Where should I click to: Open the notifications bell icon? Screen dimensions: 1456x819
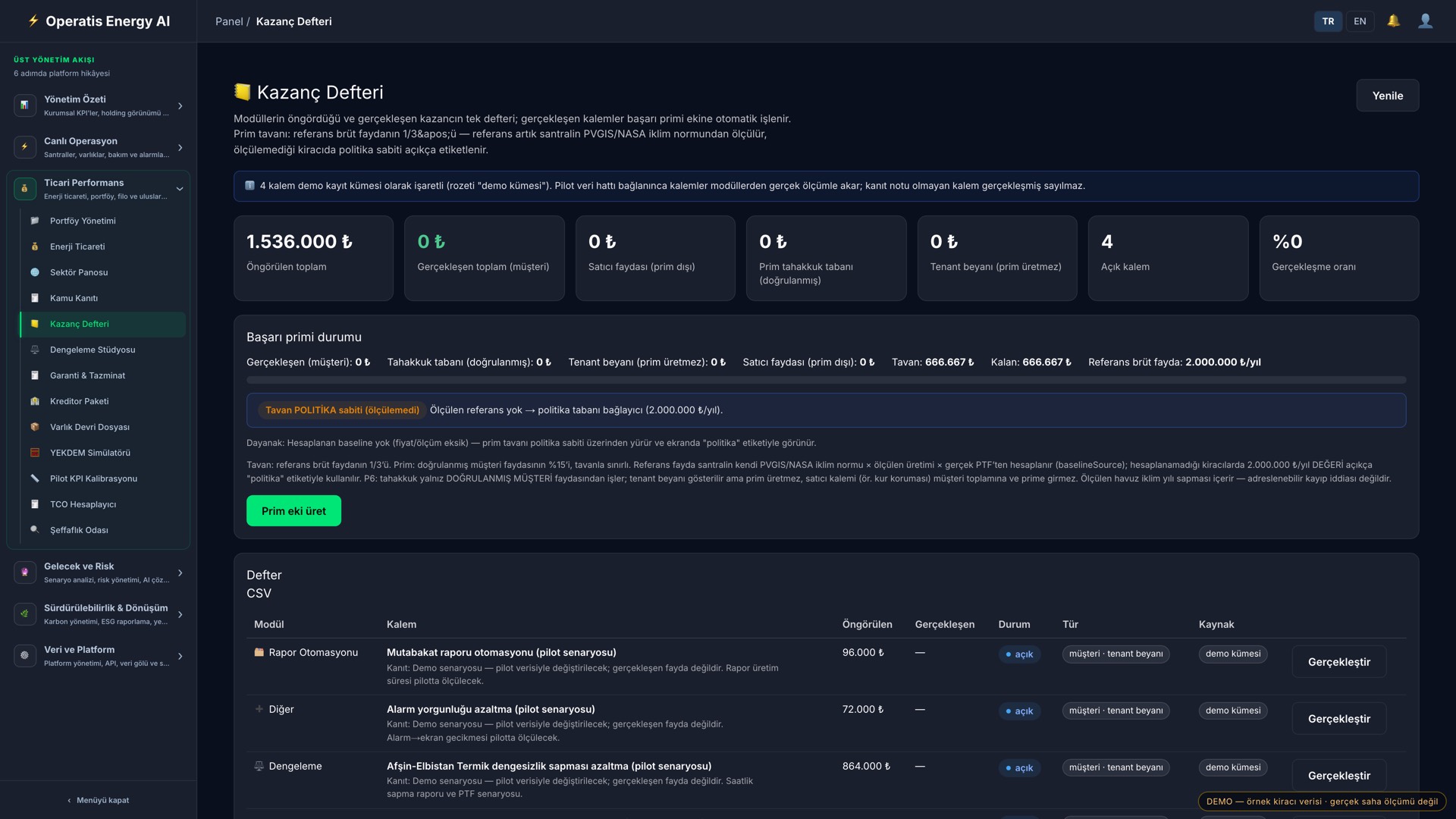pos(1393,21)
